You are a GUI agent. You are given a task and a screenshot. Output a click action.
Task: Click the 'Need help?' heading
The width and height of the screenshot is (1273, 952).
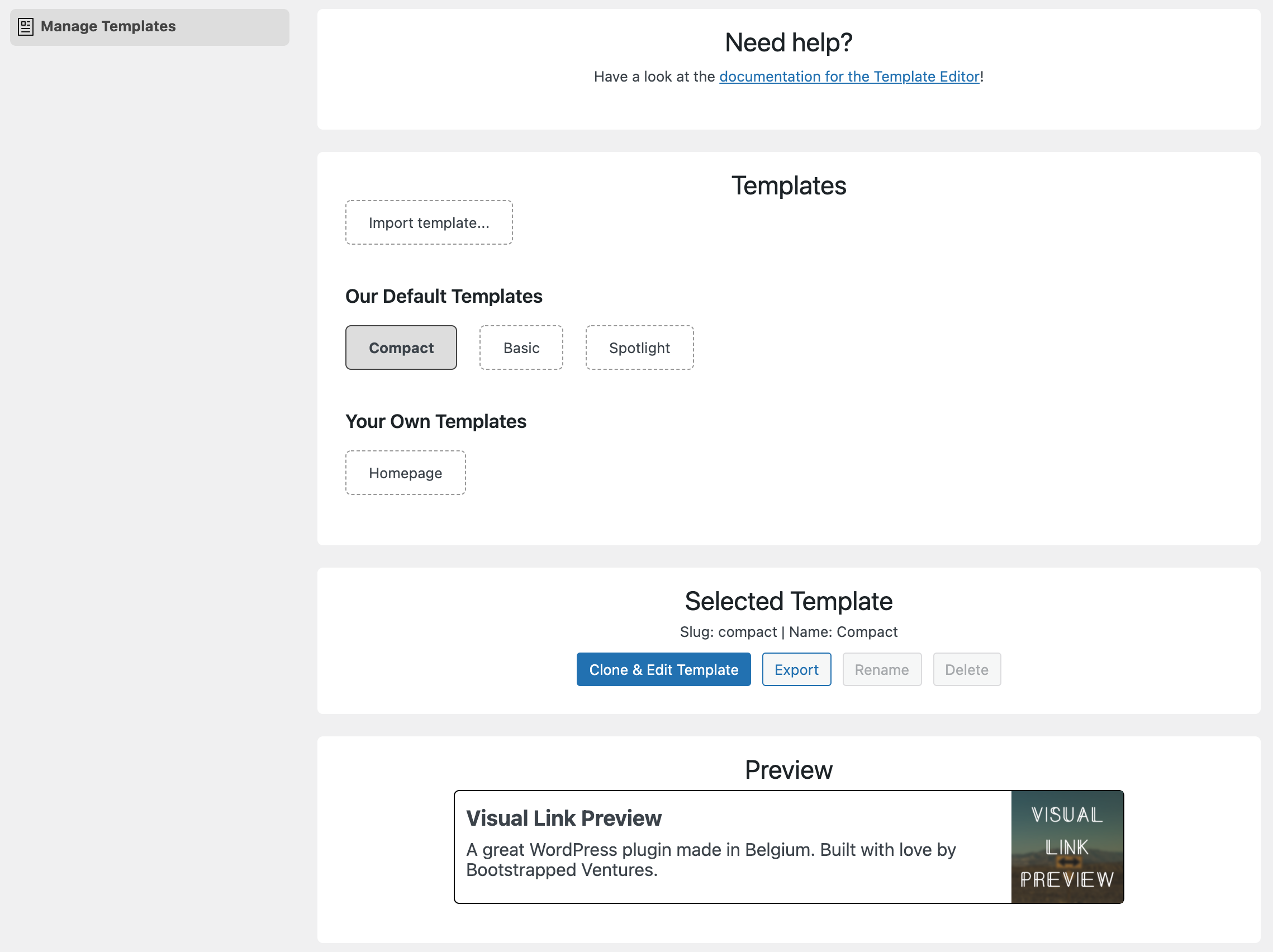coord(788,42)
